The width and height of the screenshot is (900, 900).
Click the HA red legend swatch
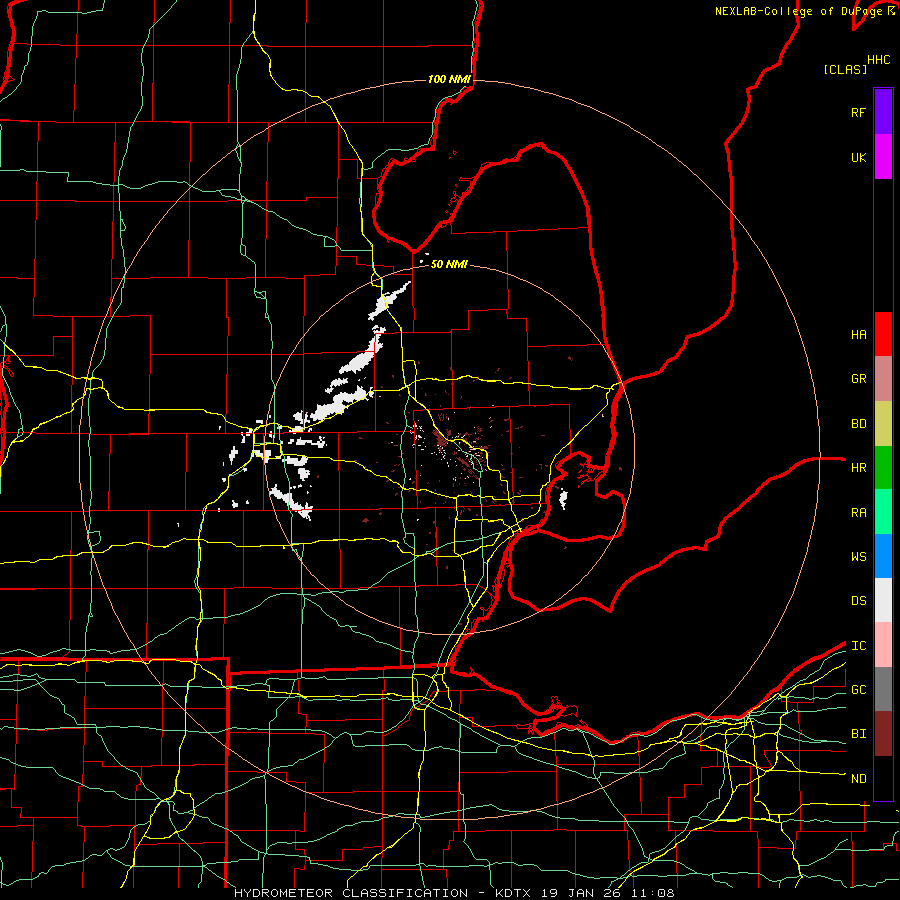click(883, 334)
